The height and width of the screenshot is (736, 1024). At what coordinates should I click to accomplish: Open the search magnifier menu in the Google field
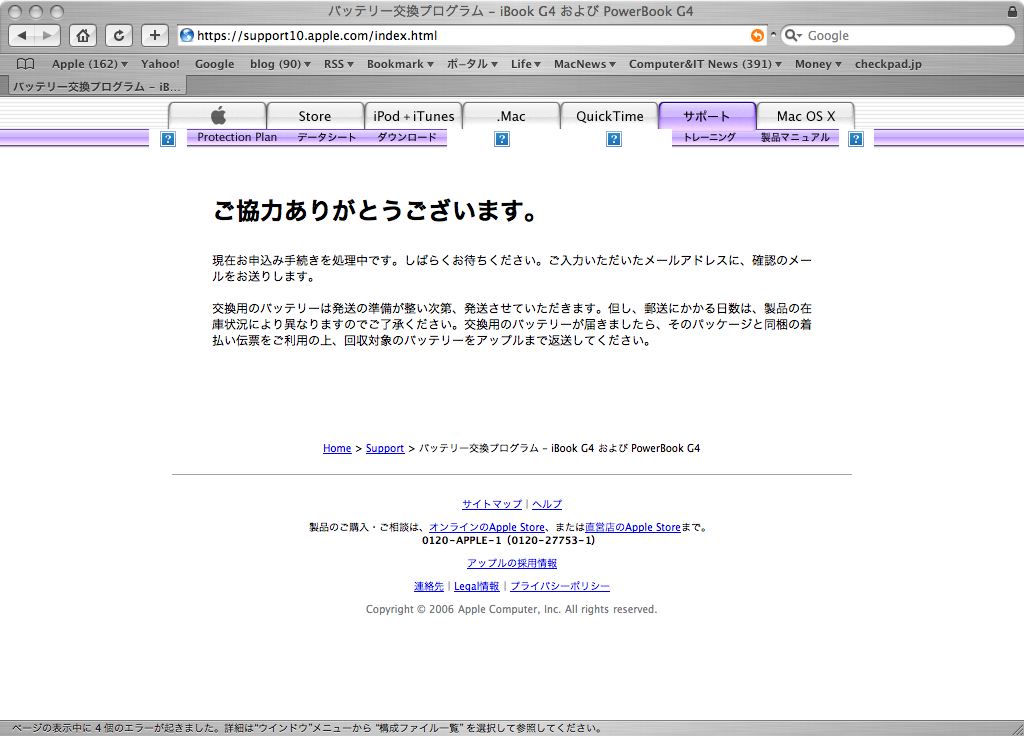coord(793,35)
